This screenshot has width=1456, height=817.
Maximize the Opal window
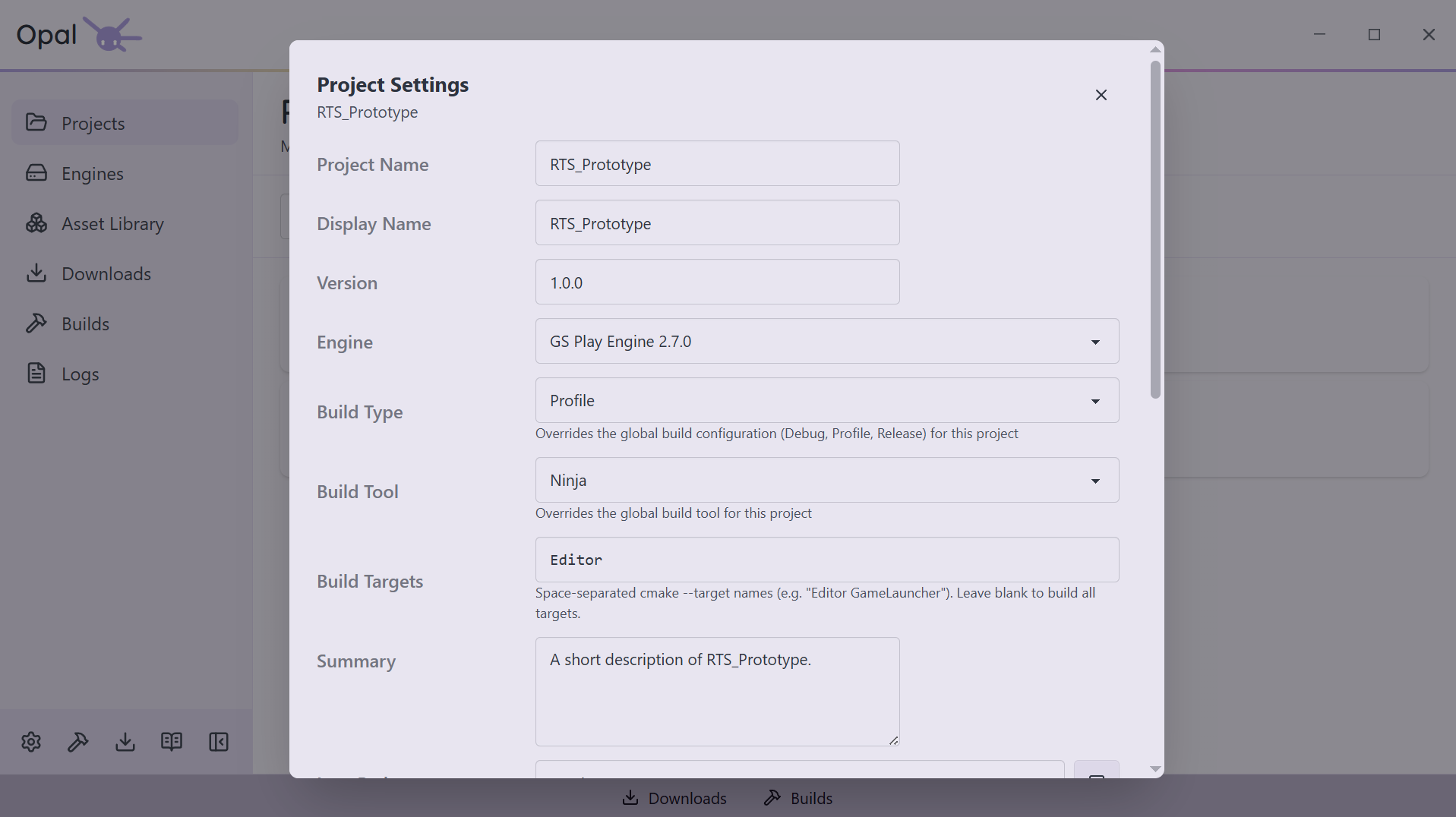pyautogui.click(x=1374, y=34)
